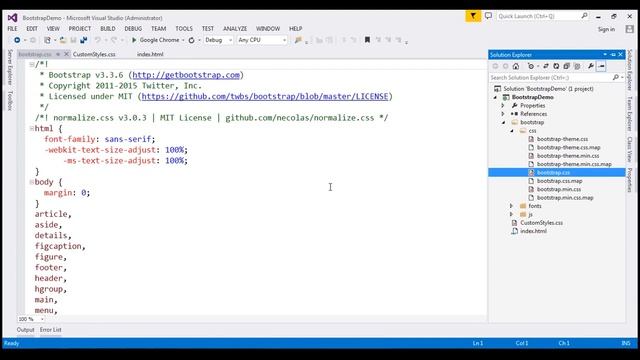
Task: Click the Solution Explorer search magnifier icon
Action: click(x=616, y=77)
